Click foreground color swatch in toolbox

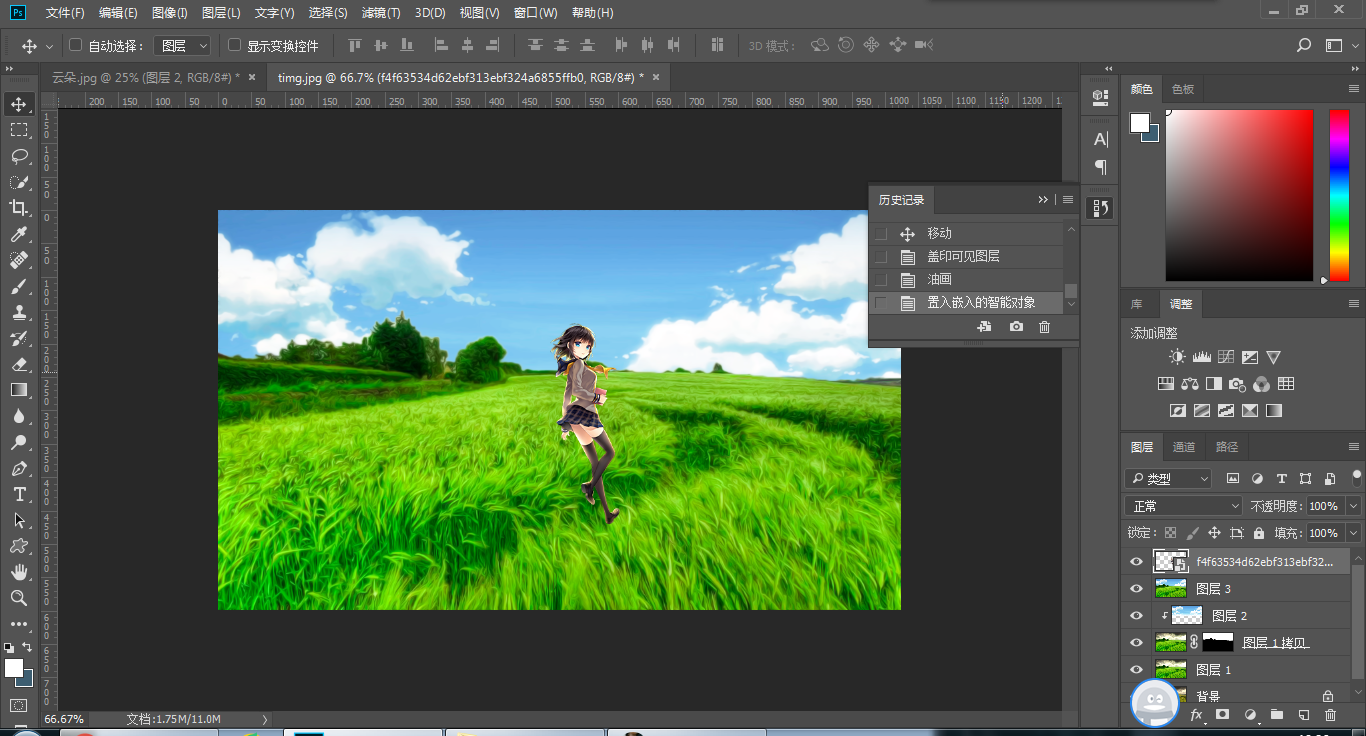click(13, 667)
